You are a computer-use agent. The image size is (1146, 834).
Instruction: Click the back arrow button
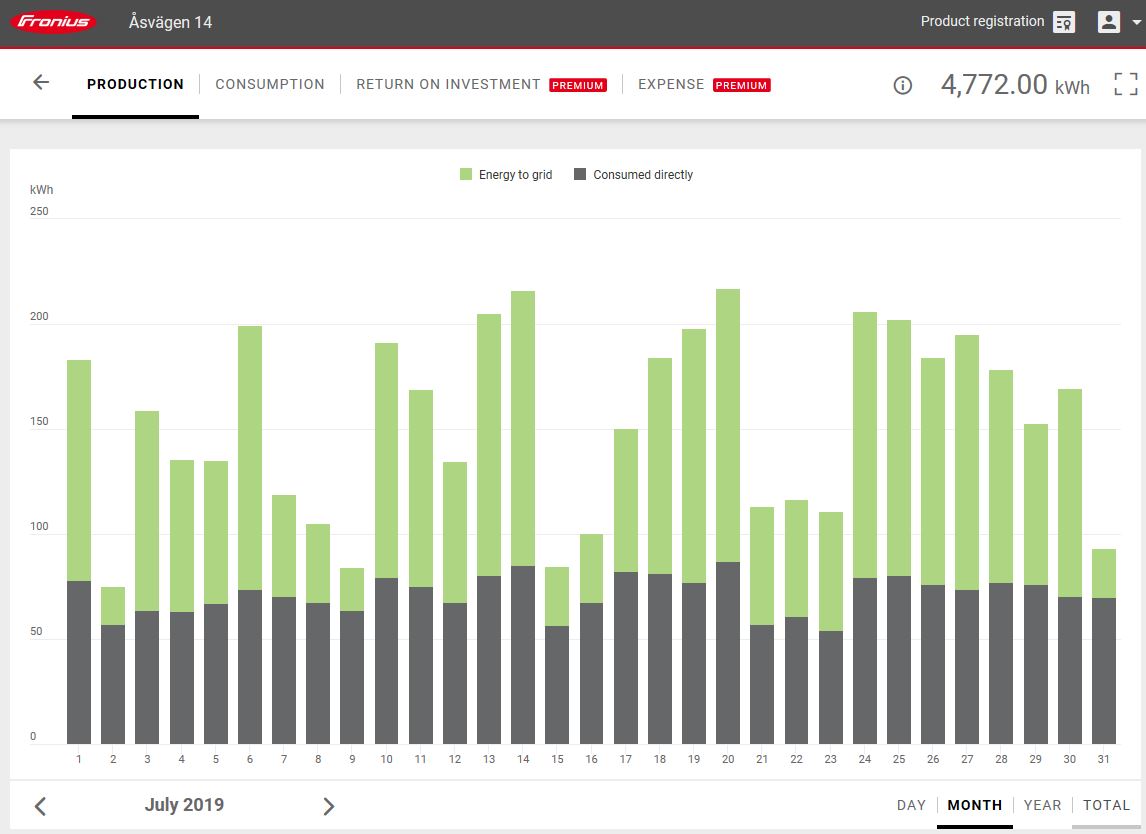point(41,83)
